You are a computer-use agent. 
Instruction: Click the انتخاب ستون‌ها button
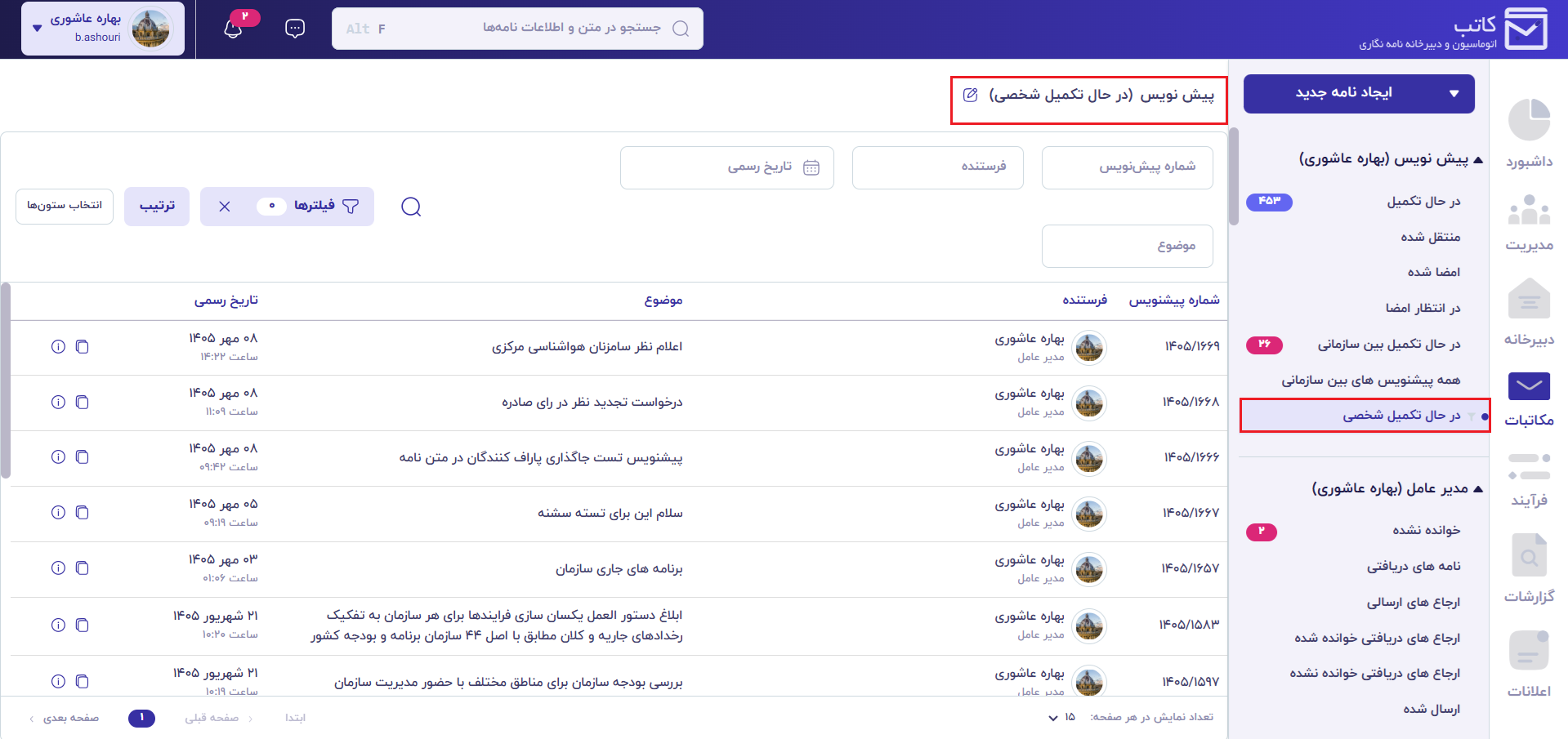(x=65, y=206)
